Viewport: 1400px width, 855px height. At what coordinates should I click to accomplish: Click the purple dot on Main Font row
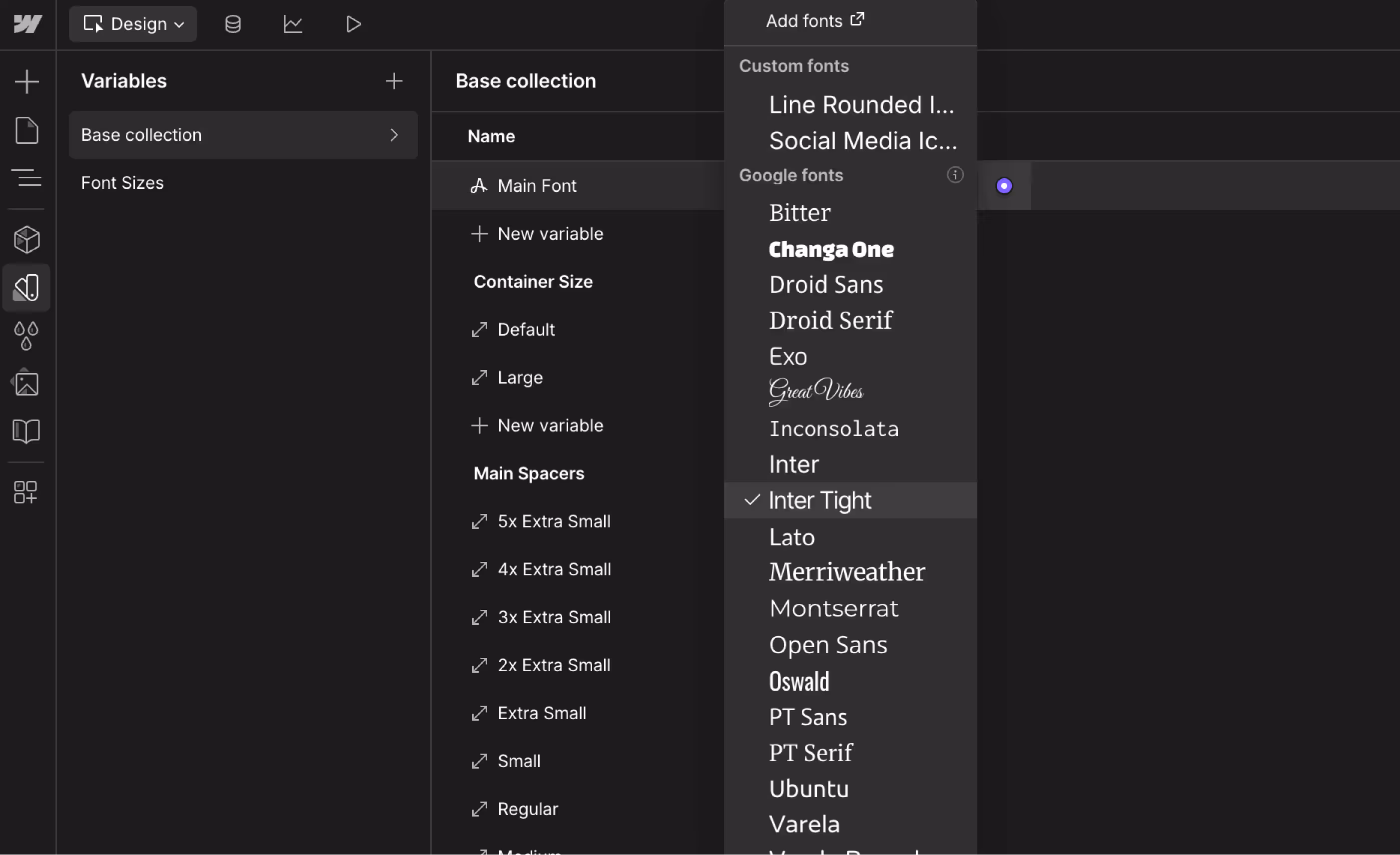[x=1004, y=186]
